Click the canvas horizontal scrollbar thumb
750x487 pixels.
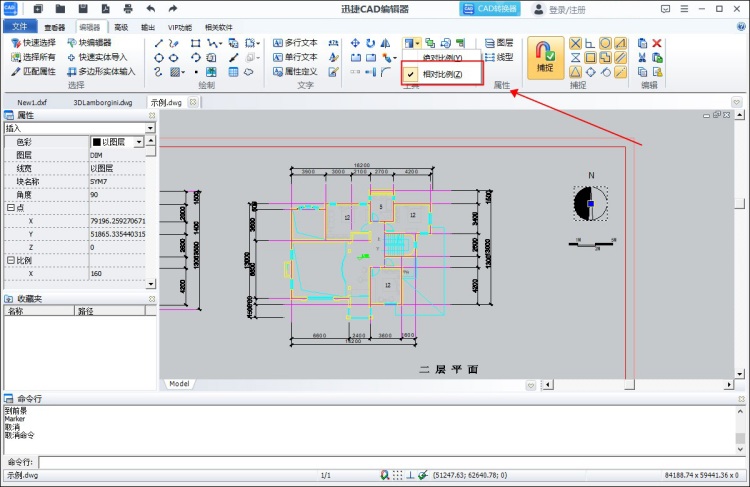[x=629, y=385]
